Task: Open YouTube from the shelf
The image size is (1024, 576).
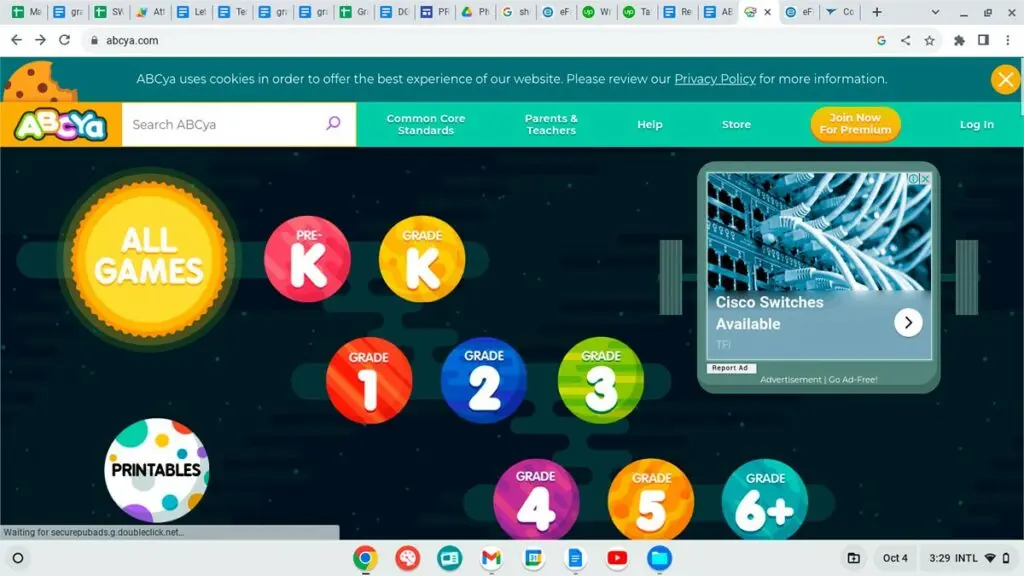Action: 617,558
